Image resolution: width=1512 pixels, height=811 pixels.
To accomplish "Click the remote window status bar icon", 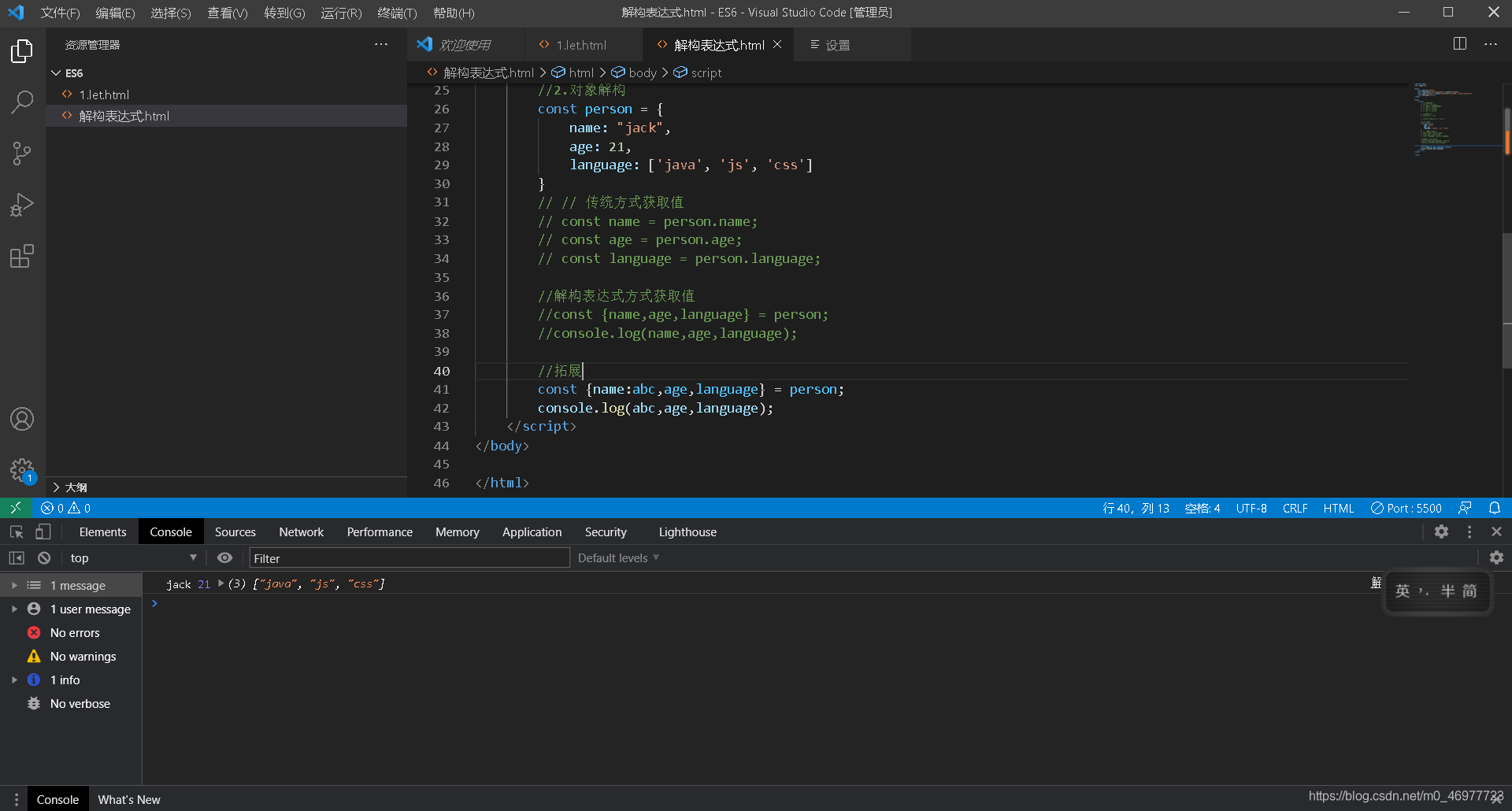I will click(16, 508).
